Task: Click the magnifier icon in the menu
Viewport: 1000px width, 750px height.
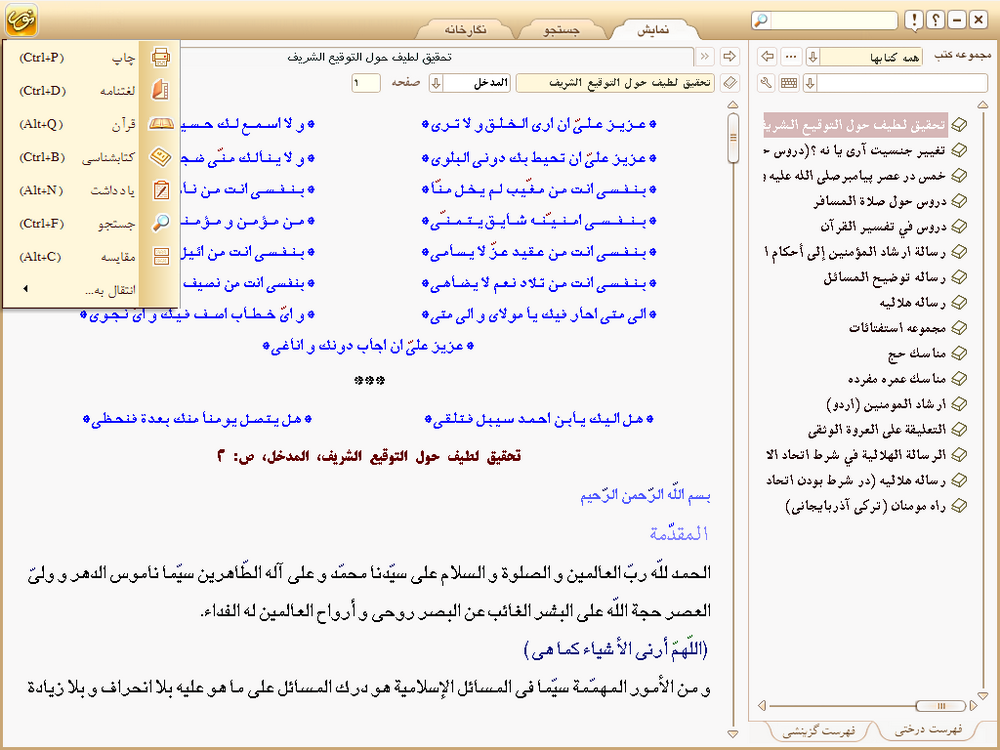Action: click(x=161, y=223)
